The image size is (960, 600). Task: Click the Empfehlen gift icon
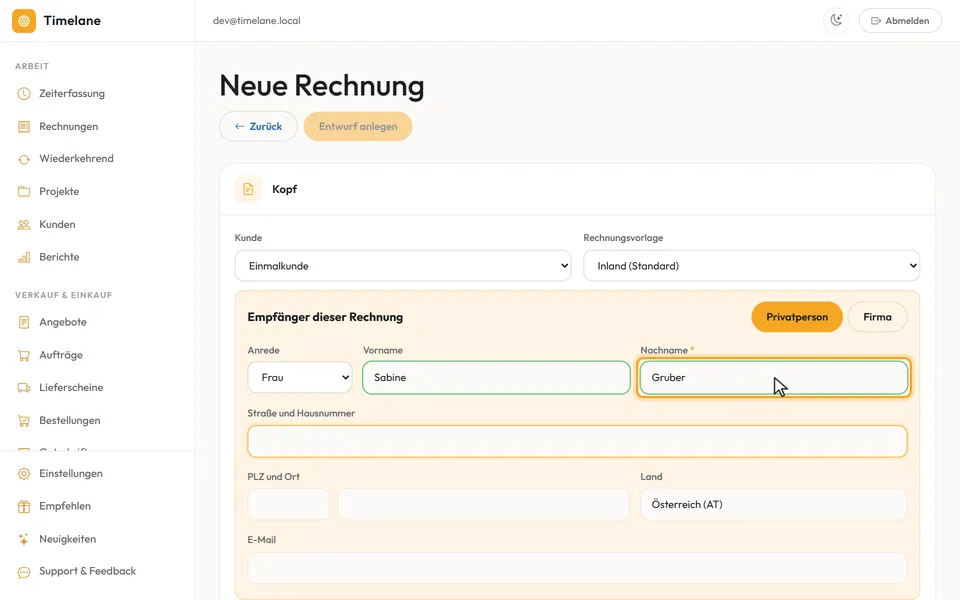pyautogui.click(x=24, y=506)
